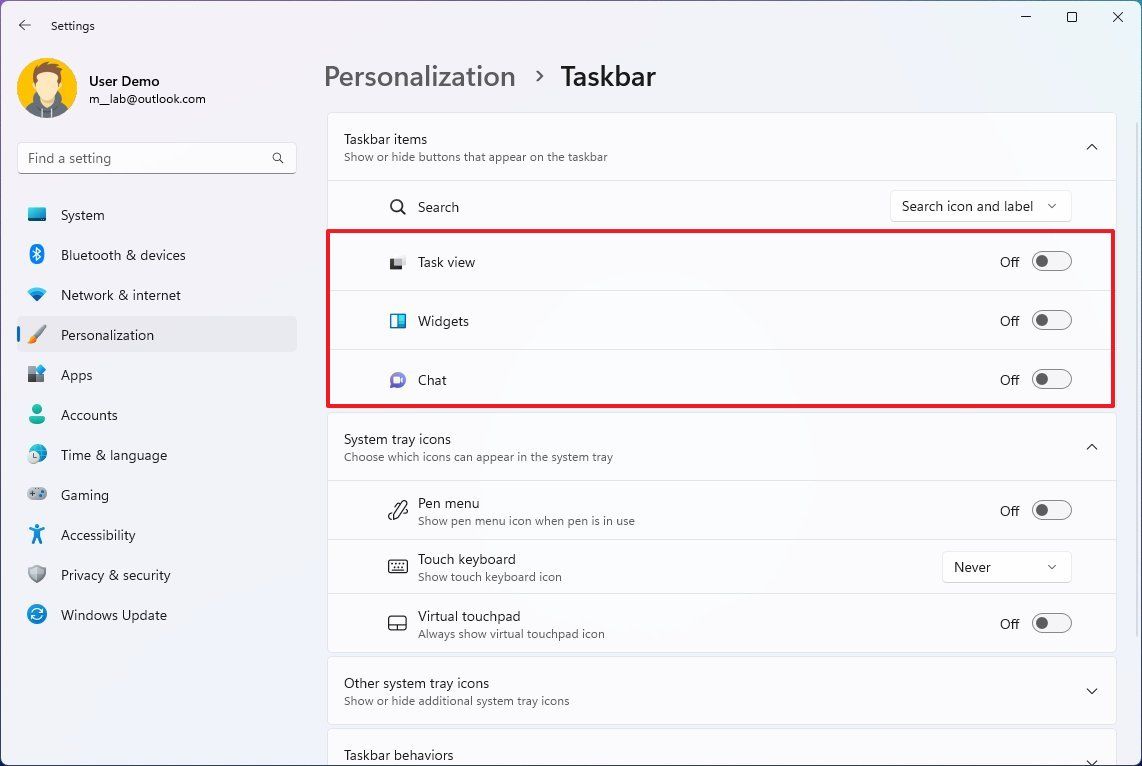
Task: Open Bluetooth & devices via its icon
Action: pos(37,255)
